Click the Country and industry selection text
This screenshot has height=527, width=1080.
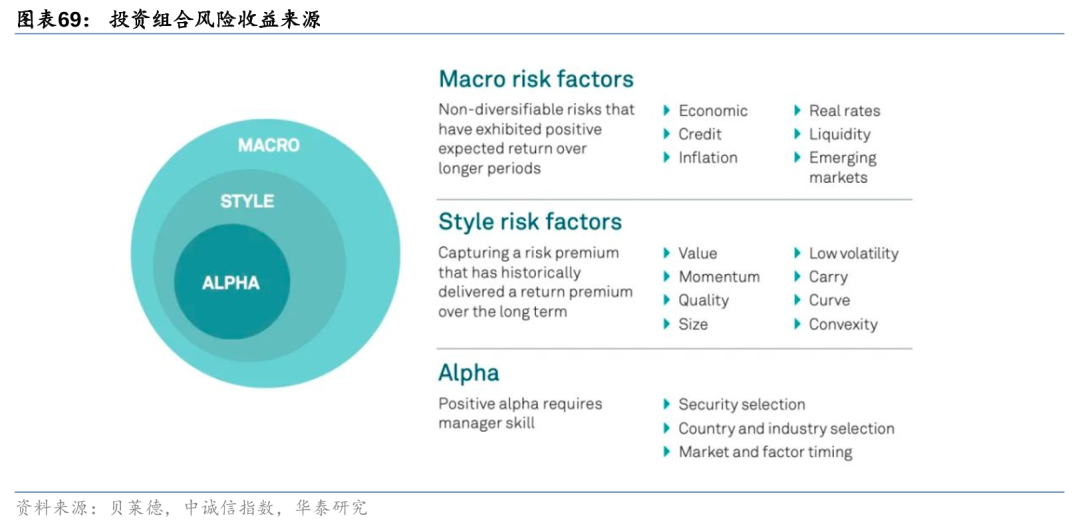pyautogui.click(x=786, y=429)
